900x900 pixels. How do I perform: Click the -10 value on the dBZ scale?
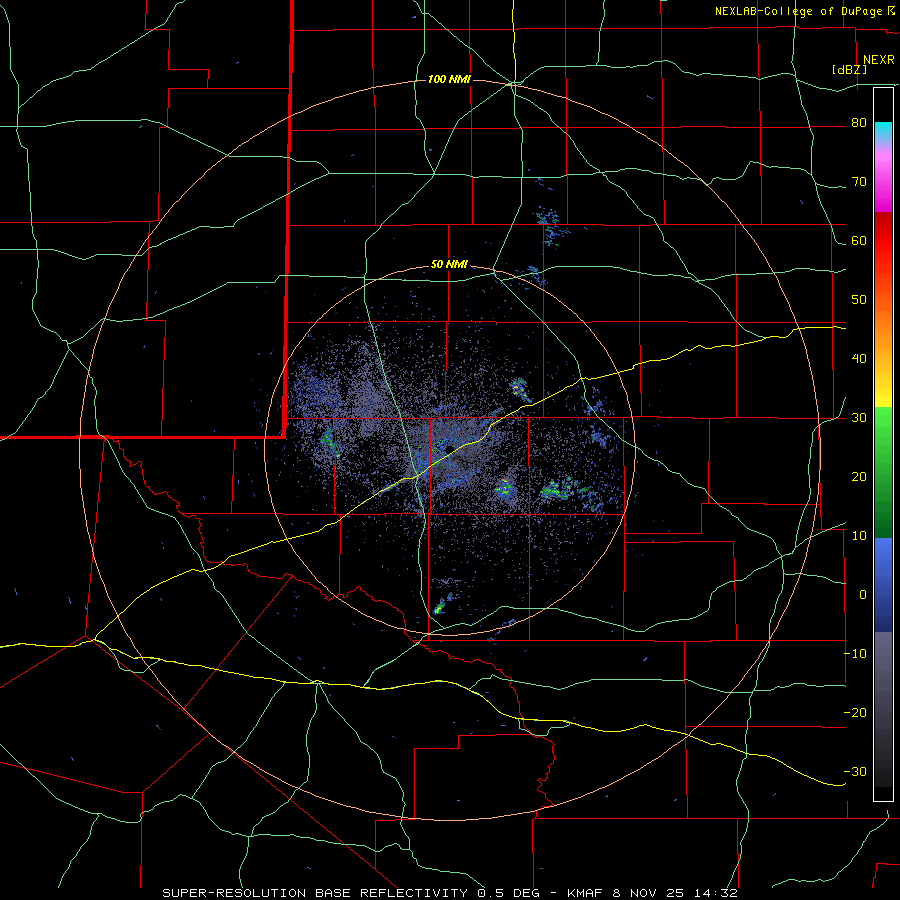tap(855, 654)
